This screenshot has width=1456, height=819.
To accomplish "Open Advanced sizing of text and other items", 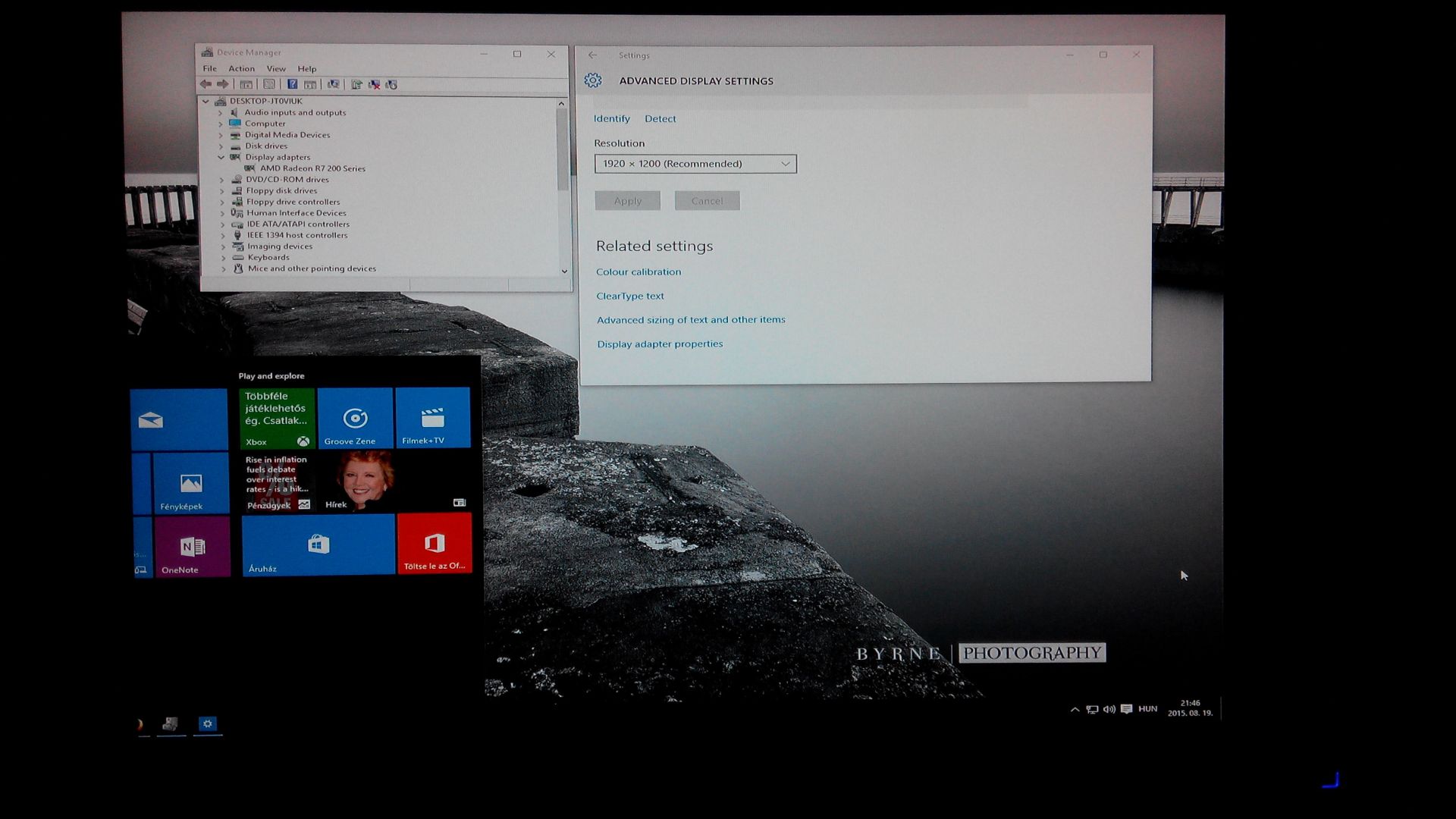I will tap(691, 320).
